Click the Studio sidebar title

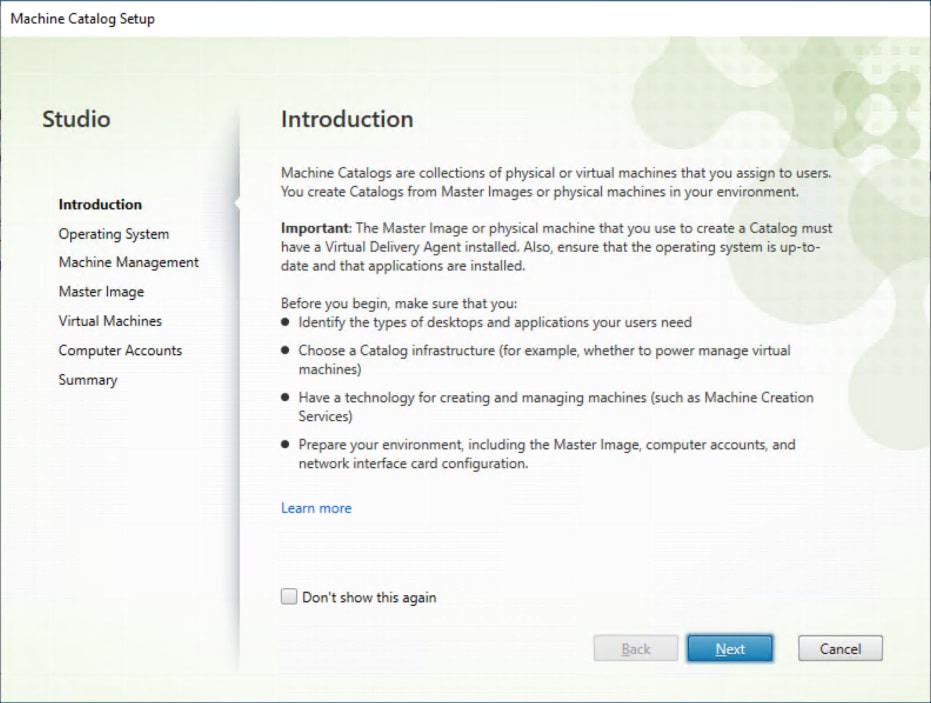(x=76, y=119)
